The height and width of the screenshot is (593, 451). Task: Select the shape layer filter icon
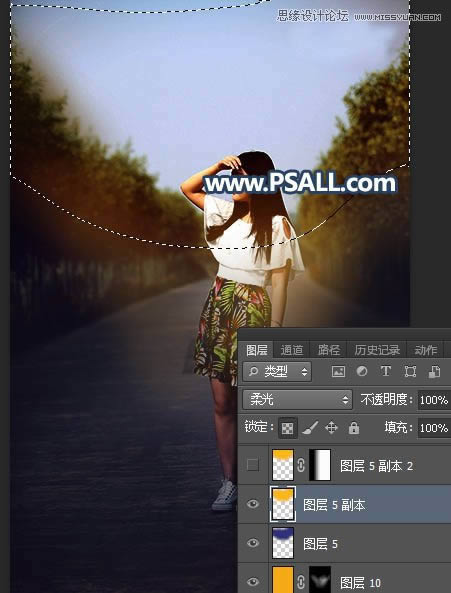click(410, 371)
